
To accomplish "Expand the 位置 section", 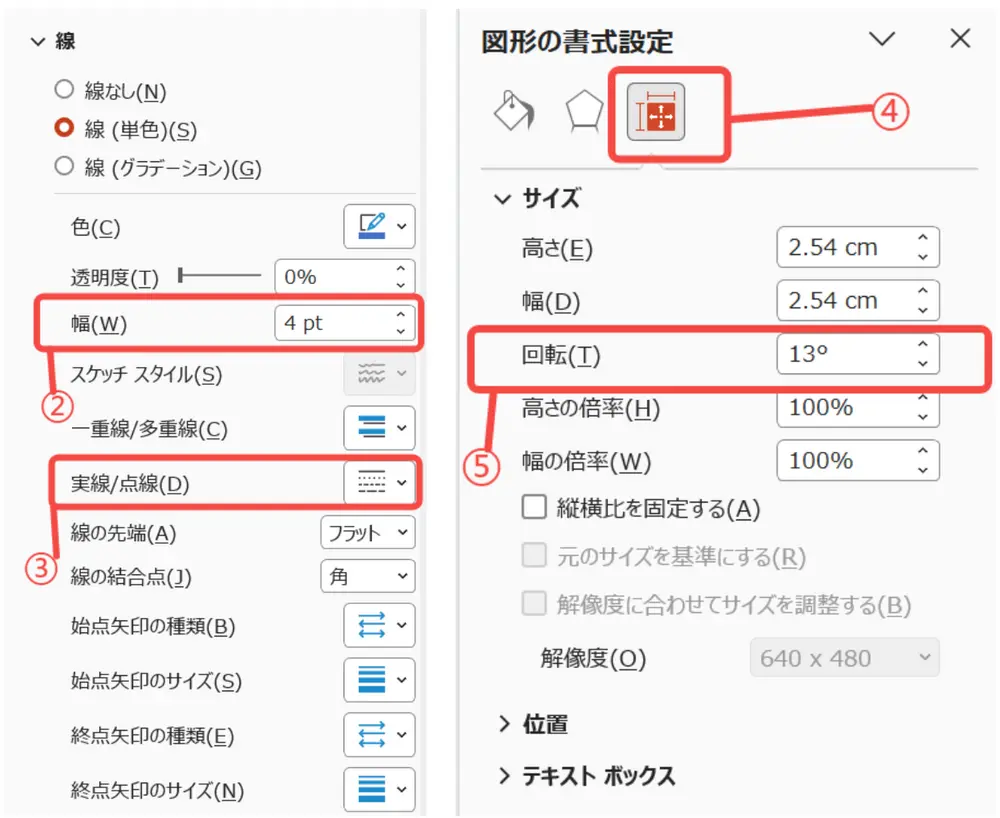I will [504, 724].
